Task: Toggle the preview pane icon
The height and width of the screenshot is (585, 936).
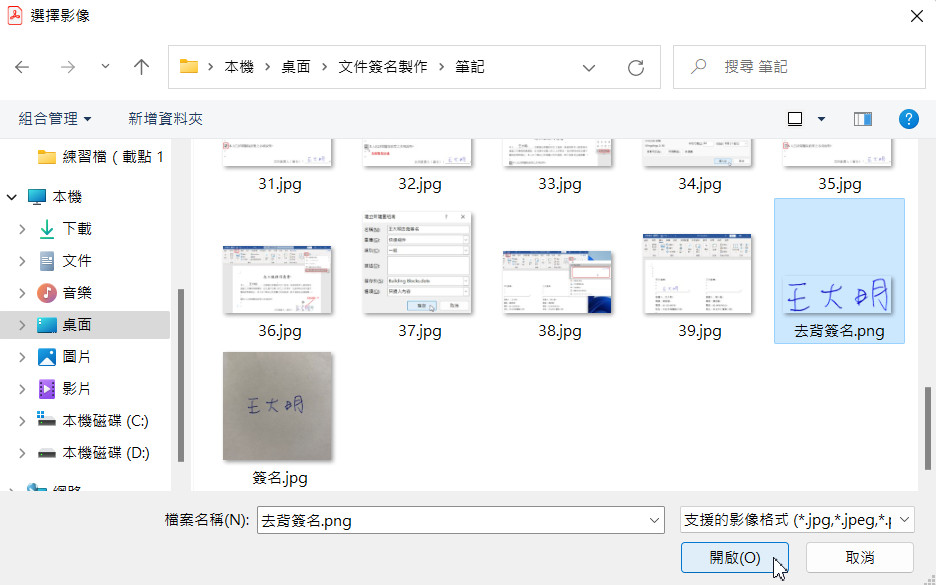Action: [x=862, y=119]
